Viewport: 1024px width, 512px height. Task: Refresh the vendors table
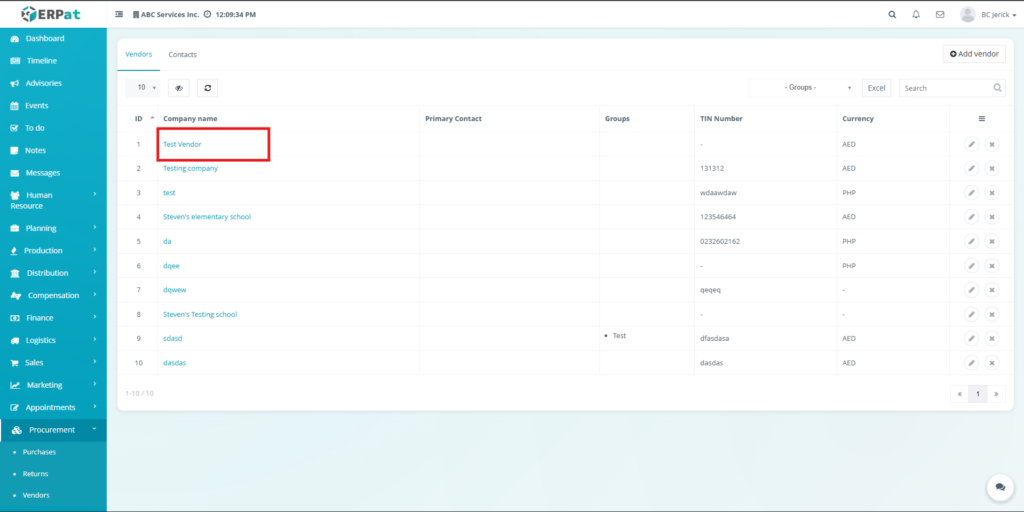[x=208, y=88]
